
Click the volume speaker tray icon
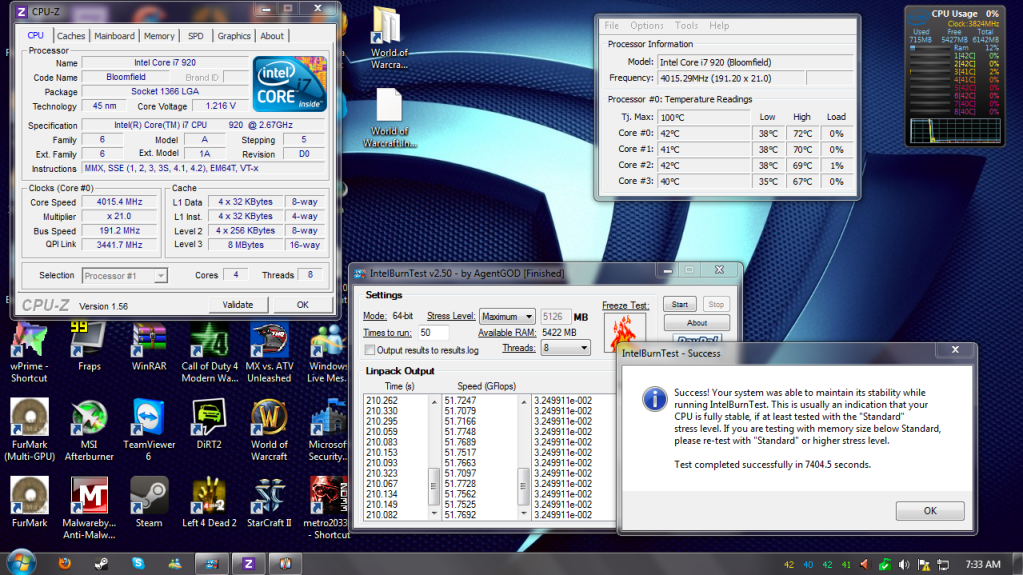(904, 565)
